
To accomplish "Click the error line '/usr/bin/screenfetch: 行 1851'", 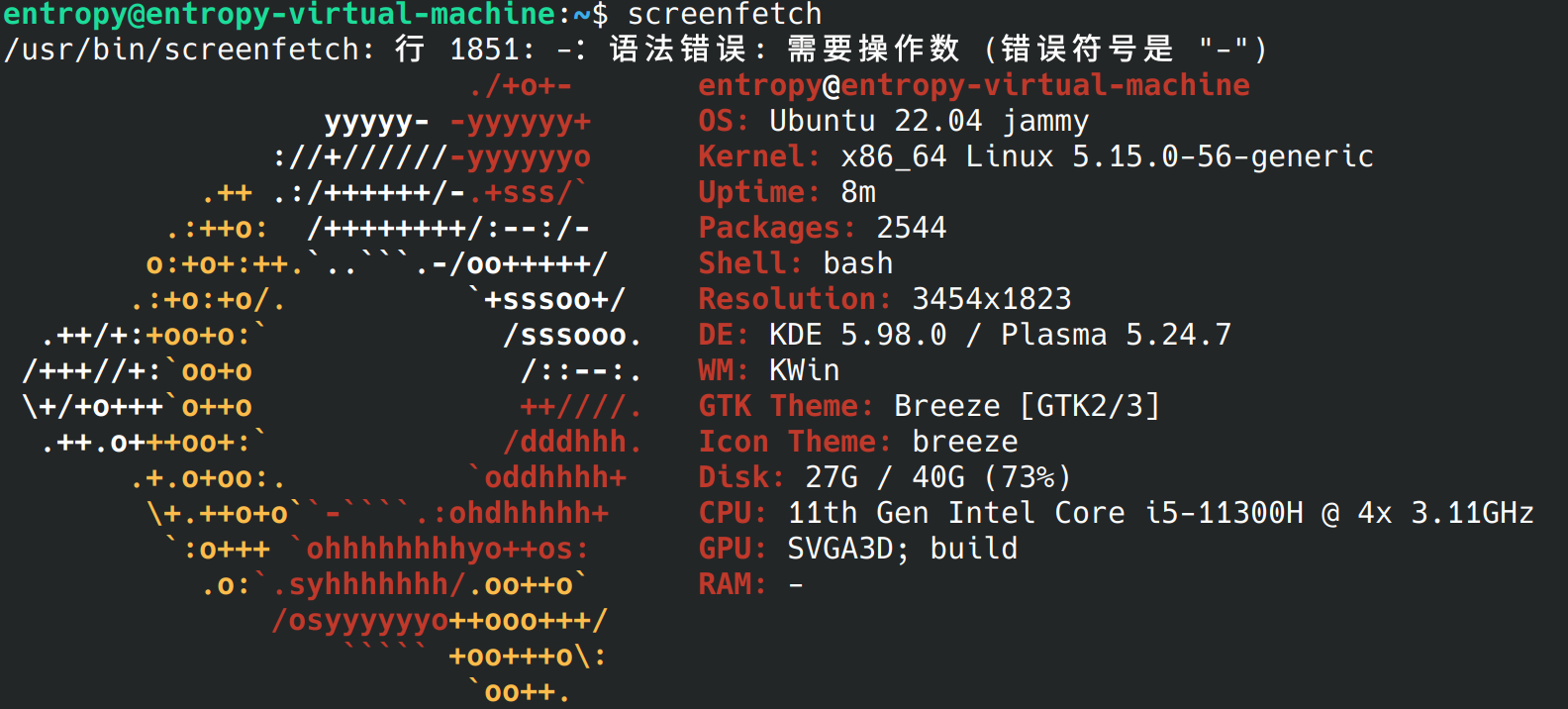I will pos(263,50).
